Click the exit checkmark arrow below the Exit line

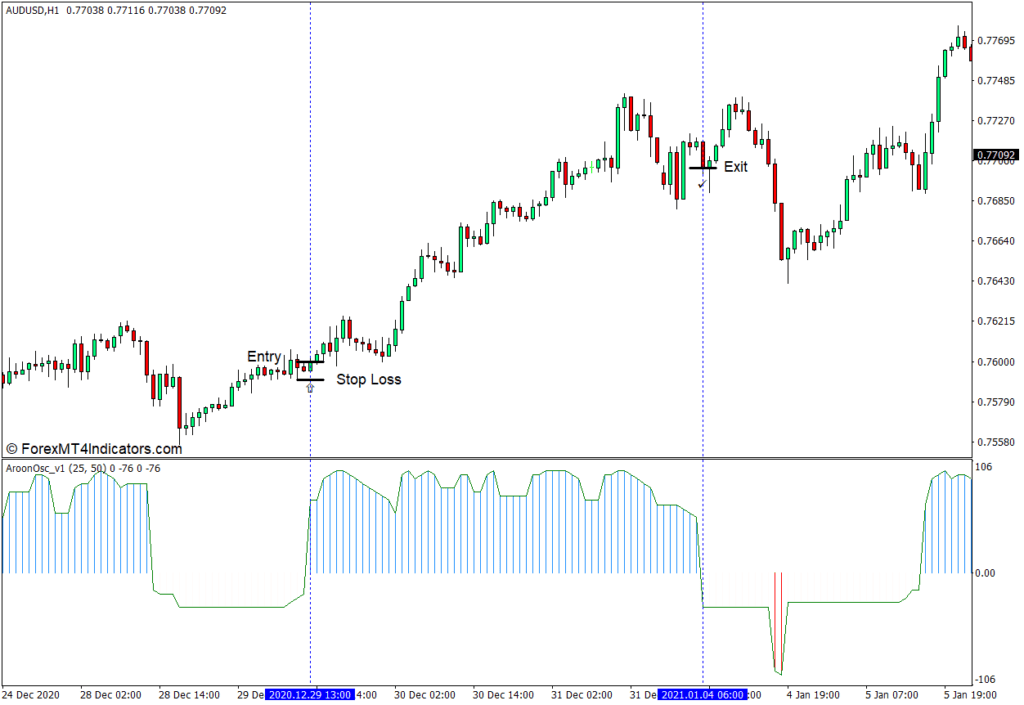point(702,184)
